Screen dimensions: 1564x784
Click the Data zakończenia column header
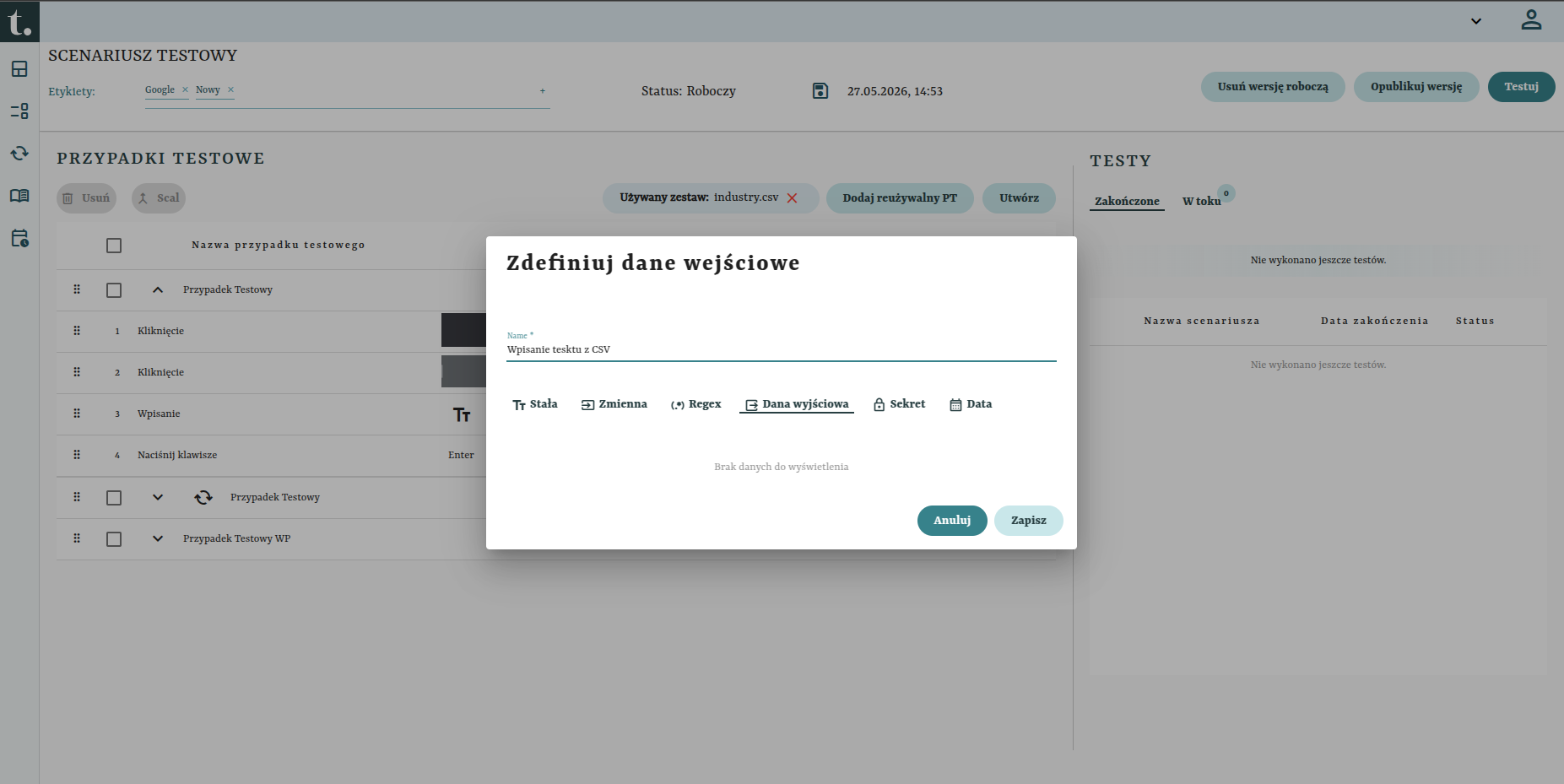click(x=1375, y=321)
